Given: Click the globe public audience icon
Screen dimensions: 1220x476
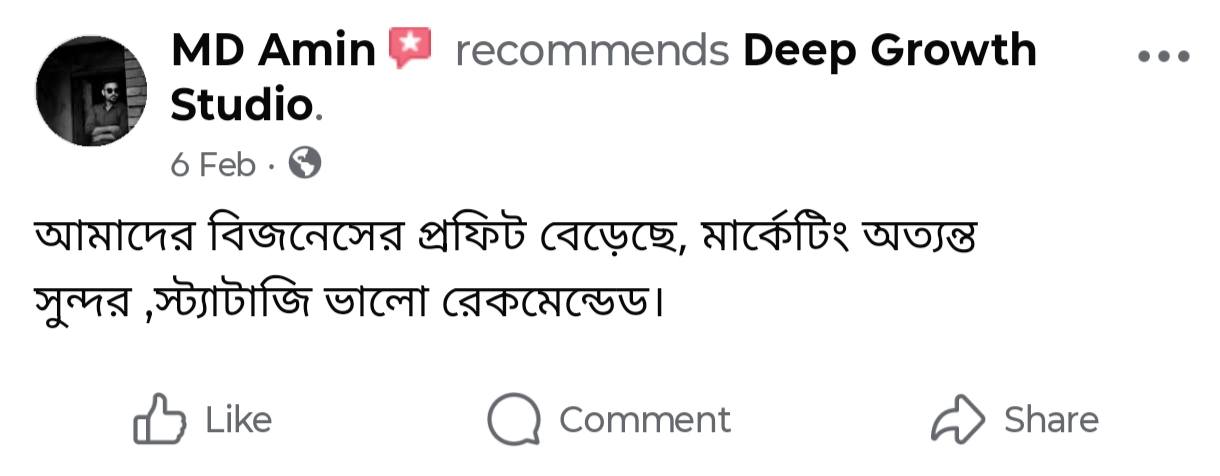Looking at the screenshot, I should pos(304,163).
